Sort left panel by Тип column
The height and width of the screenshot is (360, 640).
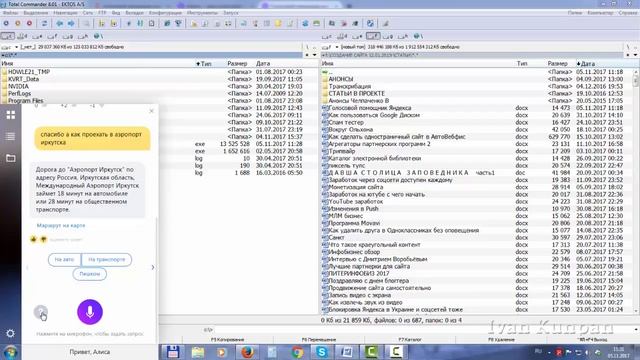[204, 64]
